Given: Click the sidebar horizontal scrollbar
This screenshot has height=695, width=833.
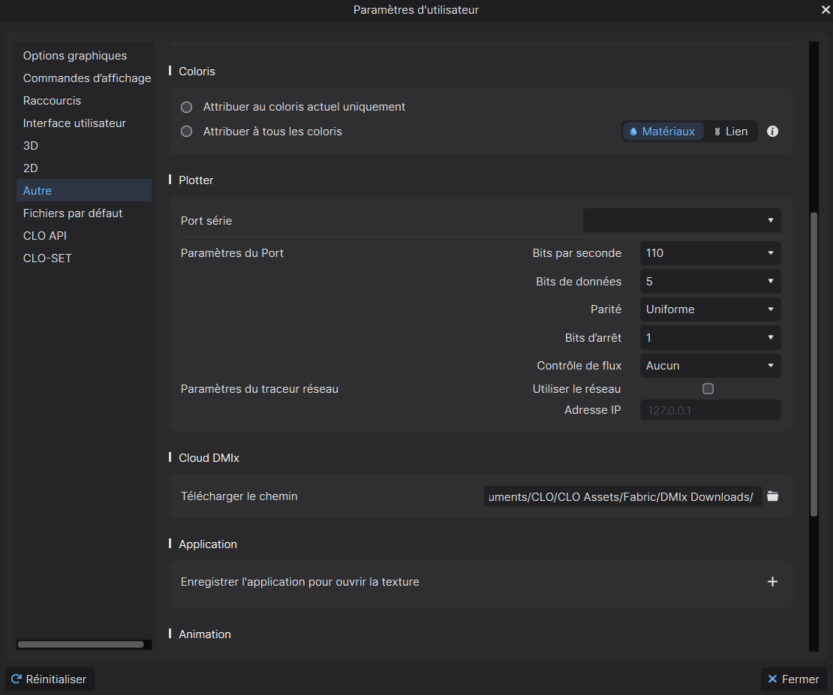Looking at the screenshot, I should [81, 645].
